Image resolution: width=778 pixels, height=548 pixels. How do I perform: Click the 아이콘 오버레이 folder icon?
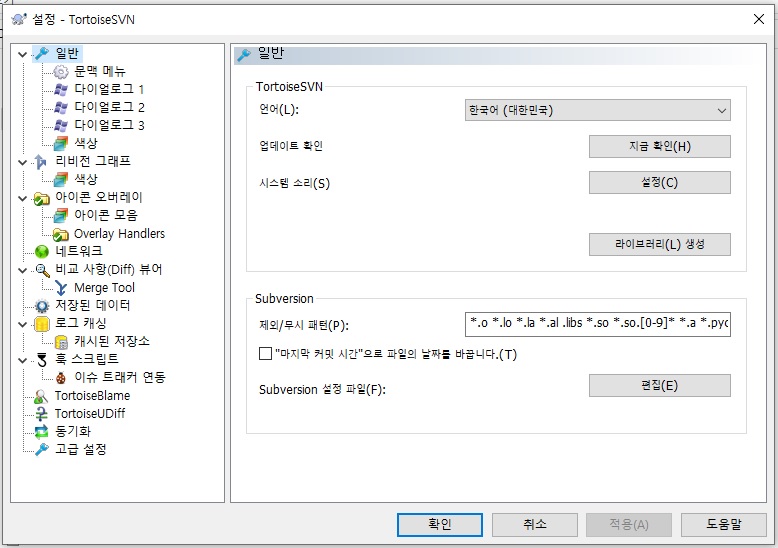click(42, 198)
